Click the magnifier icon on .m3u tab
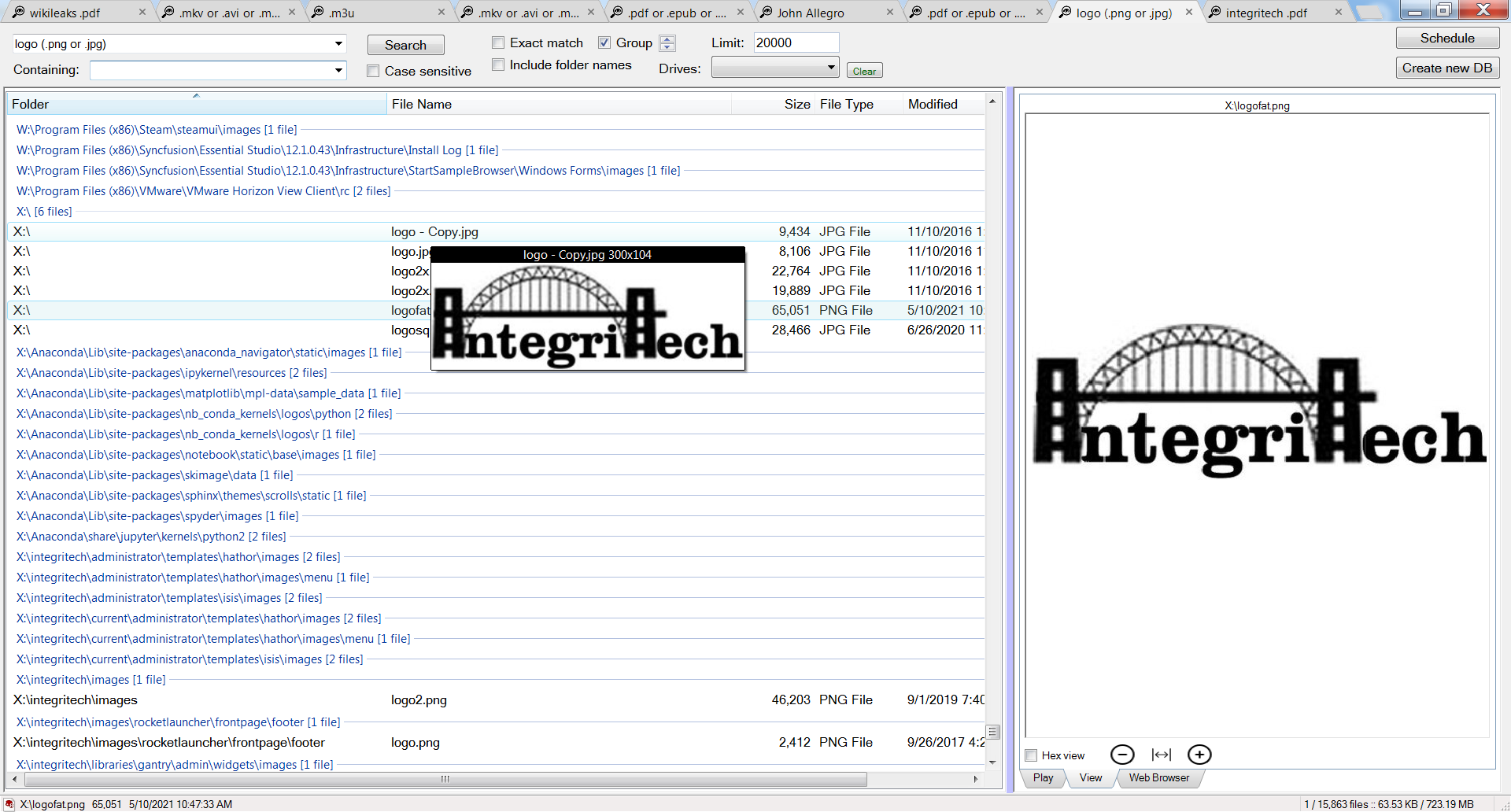Viewport: 1511px width, 812px height. [318, 12]
